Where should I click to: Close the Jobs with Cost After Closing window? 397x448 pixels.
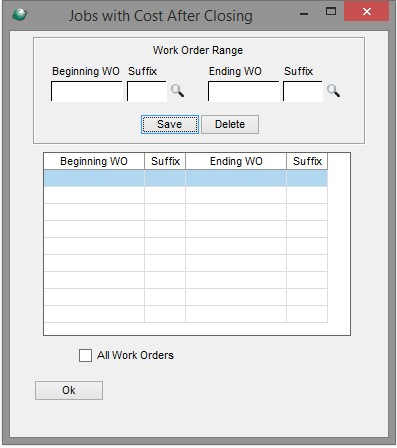pos(367,12)
